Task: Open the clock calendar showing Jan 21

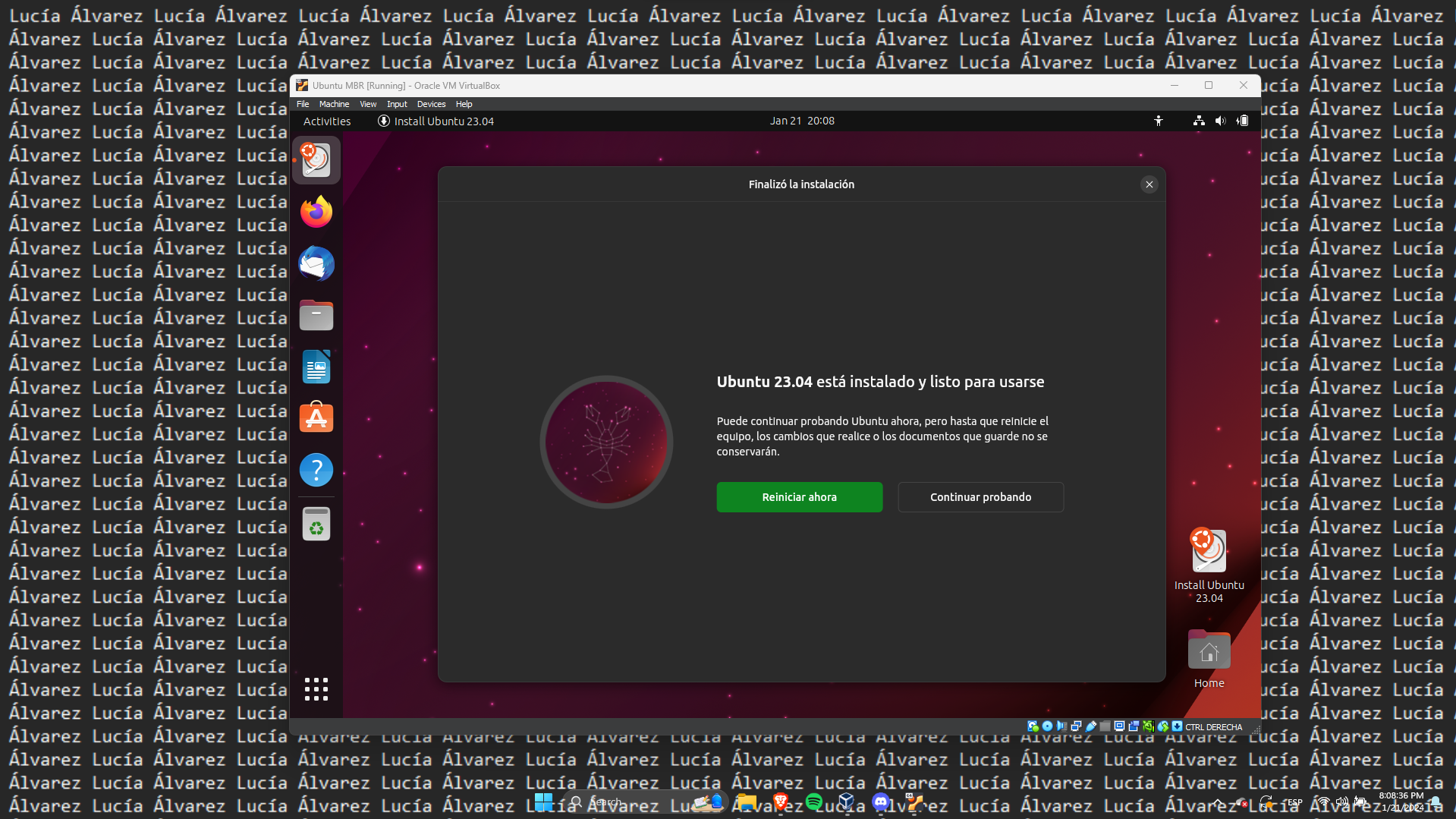Action: click(802, 121)
